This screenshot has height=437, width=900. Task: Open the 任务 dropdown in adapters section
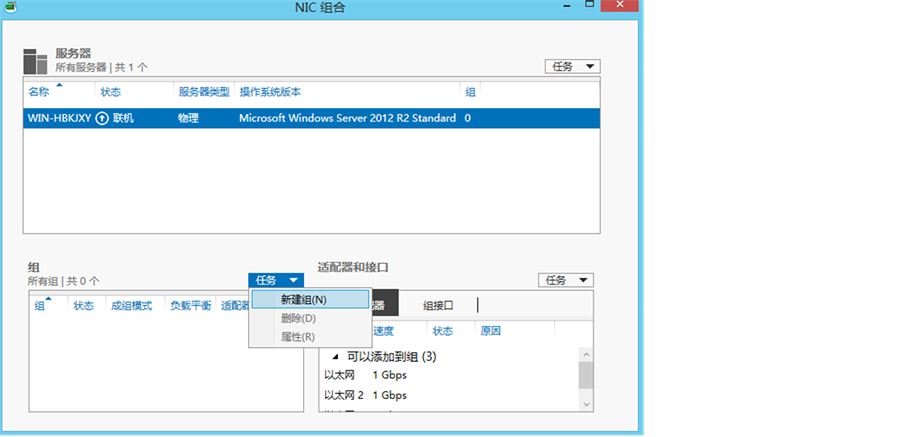(x=565, y=280)
